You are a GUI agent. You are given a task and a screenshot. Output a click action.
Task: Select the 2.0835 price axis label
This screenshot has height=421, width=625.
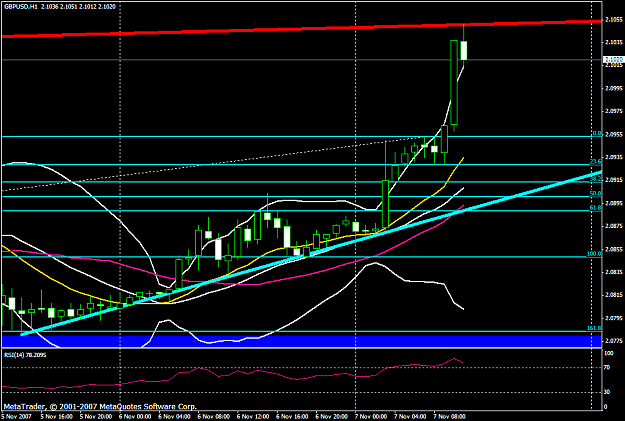tap(613, 272)
